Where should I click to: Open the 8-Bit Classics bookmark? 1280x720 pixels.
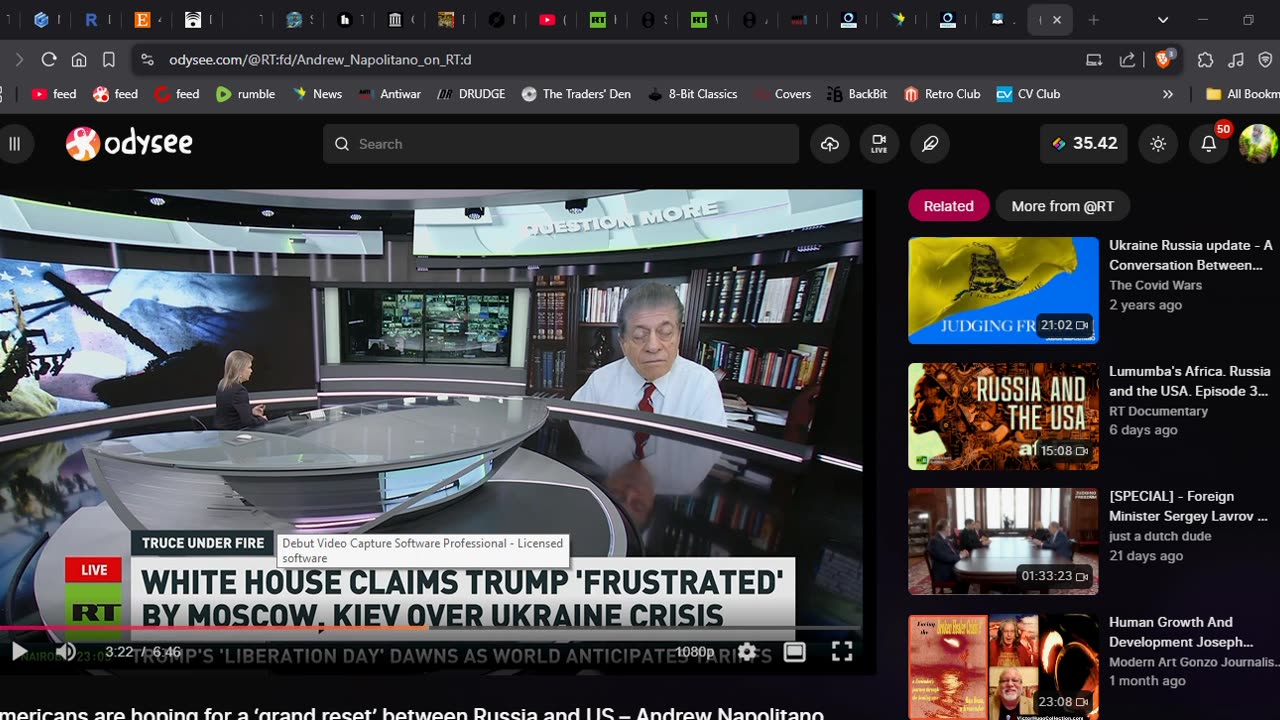point(692,94)
